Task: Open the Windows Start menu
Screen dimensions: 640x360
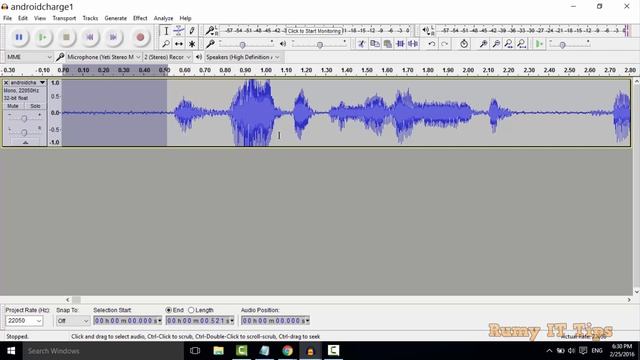Action: (x=11, y=351)
